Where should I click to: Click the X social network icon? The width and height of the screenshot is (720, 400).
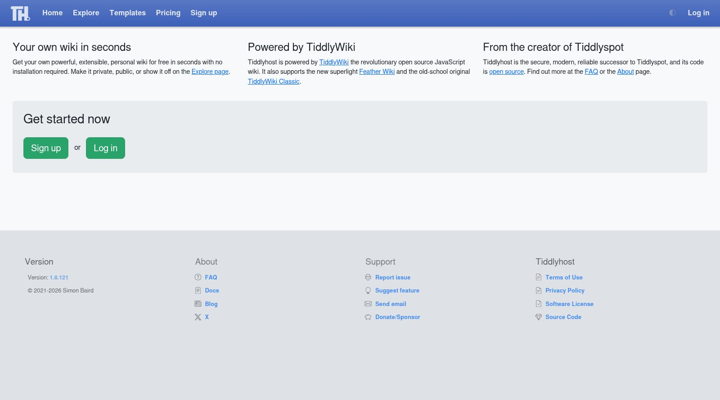click(x=198, y=317)
